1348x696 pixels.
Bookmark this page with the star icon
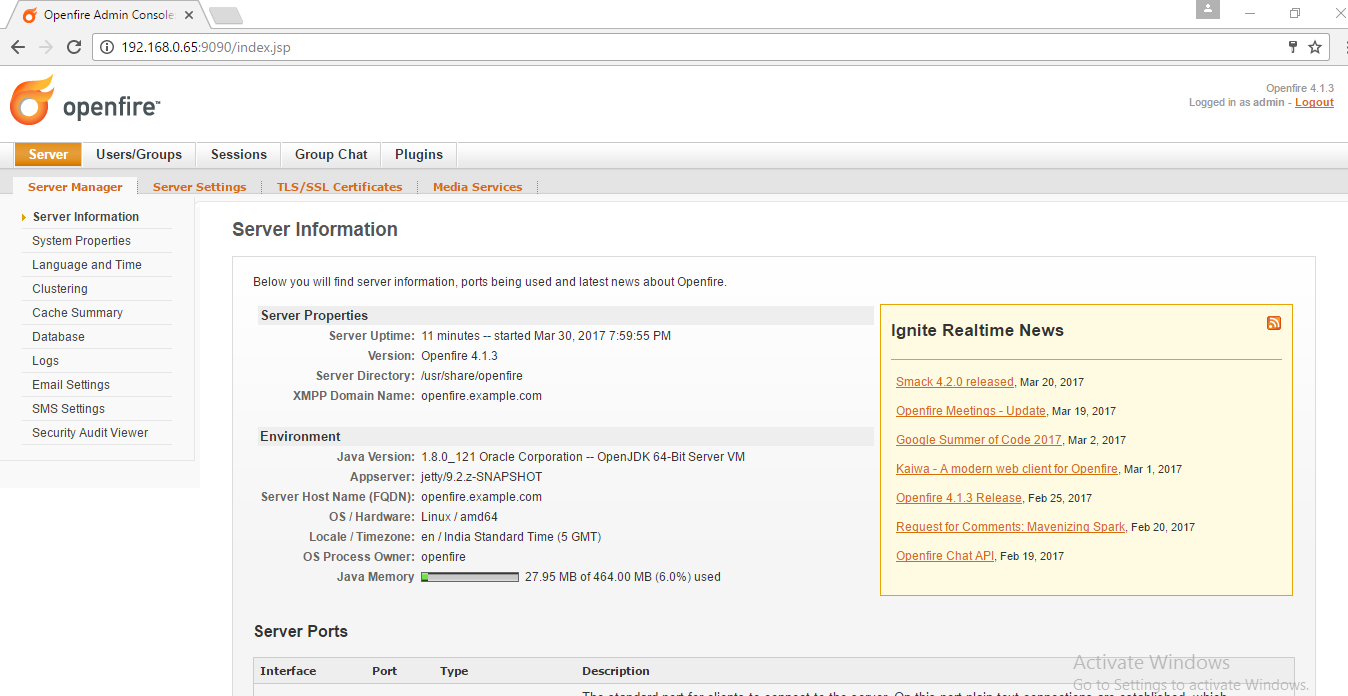1315,47
